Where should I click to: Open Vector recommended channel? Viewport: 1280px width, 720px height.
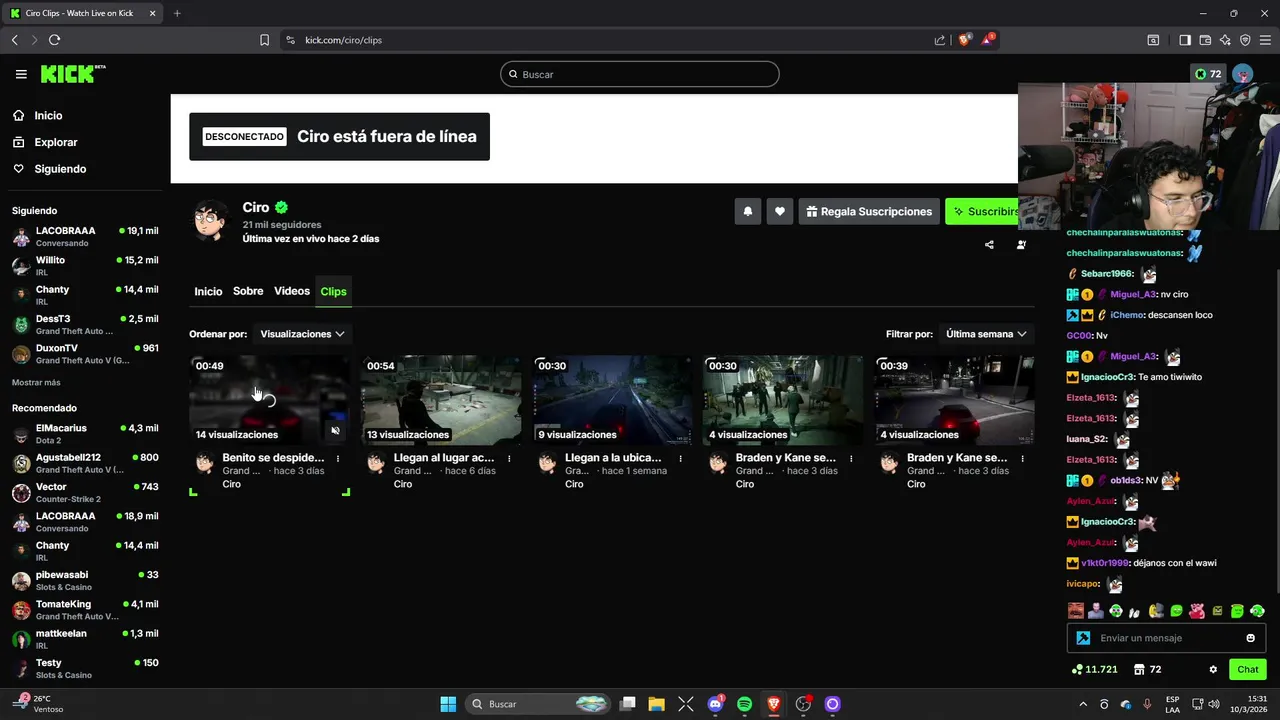click(85, 492)
